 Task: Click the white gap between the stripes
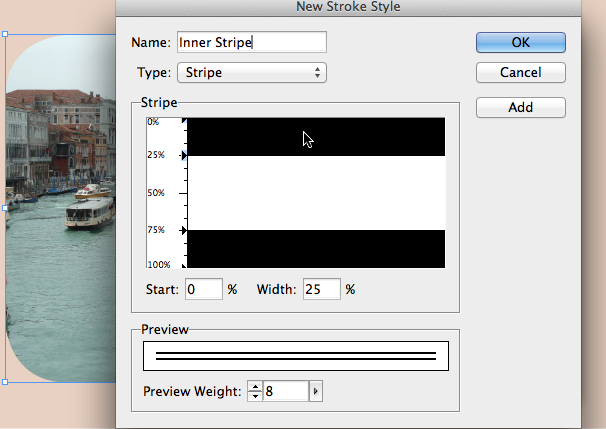[316, 193]
